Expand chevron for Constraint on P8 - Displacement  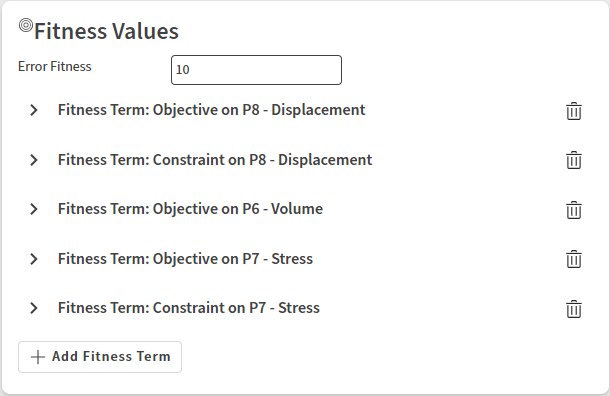point(34,160)
